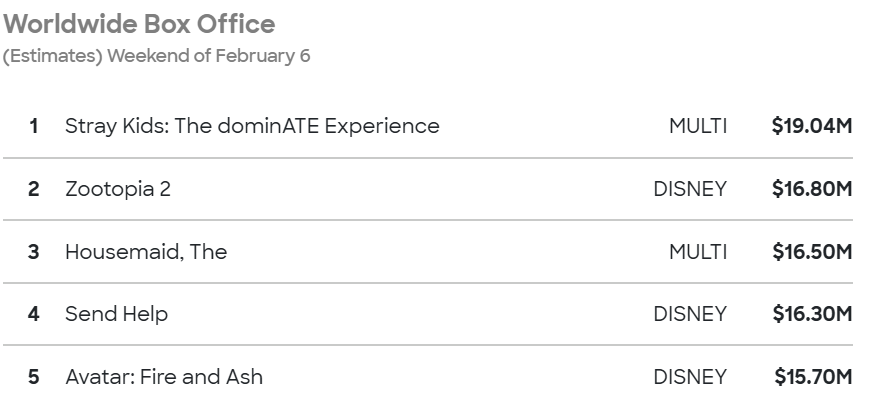Click rank number 1 in the list
The image size is (870, 407).
pyautogui.click(x=34, y=126)
